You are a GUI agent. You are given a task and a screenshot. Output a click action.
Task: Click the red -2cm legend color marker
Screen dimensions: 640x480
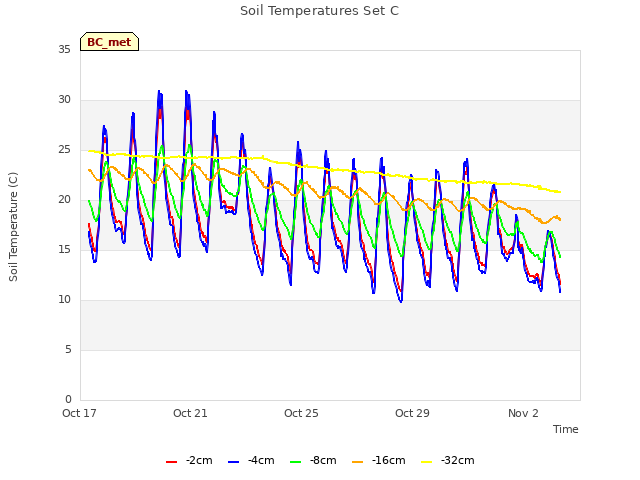tap(171, 462)
